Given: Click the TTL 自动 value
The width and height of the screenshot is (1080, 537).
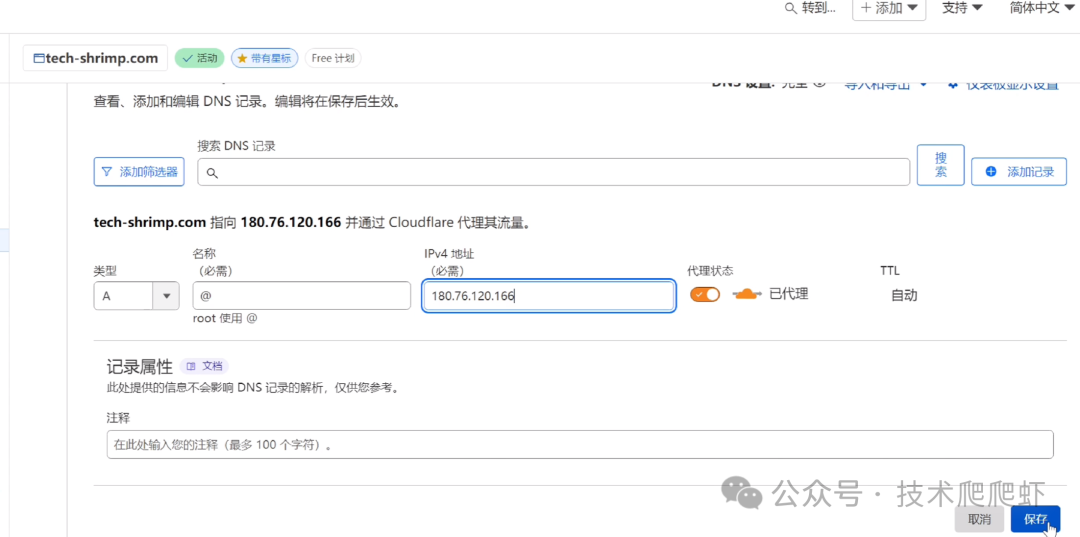Looking at the screenshot, I should (904, 295).
